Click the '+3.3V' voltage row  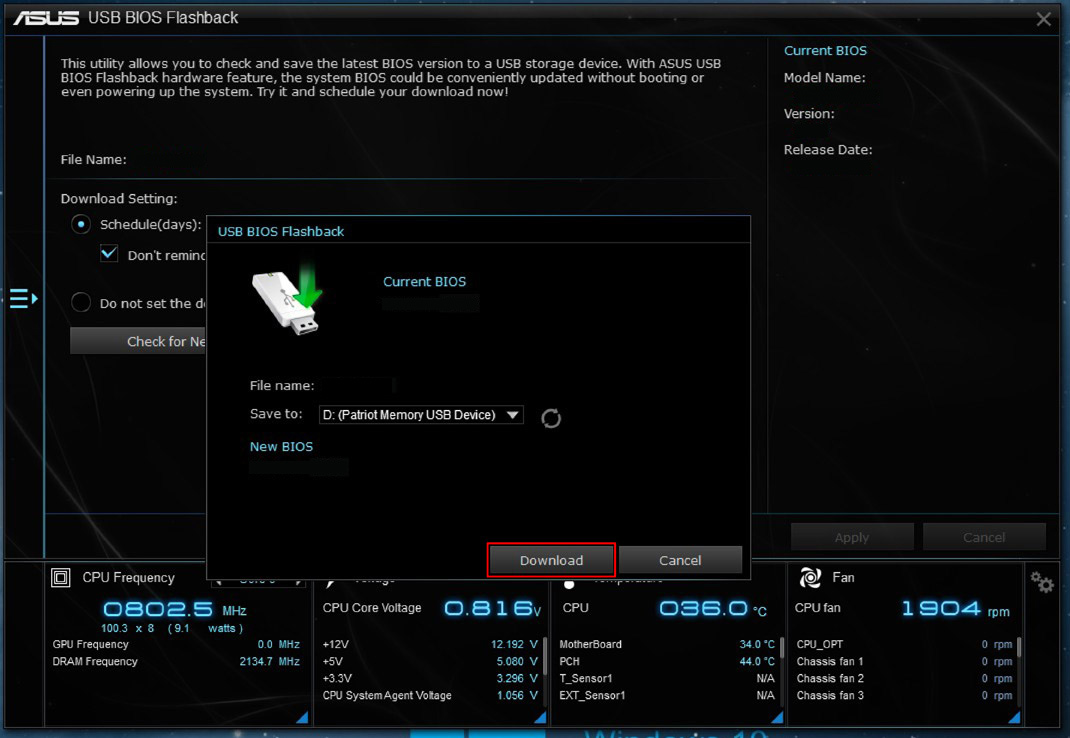pos(430,679)
